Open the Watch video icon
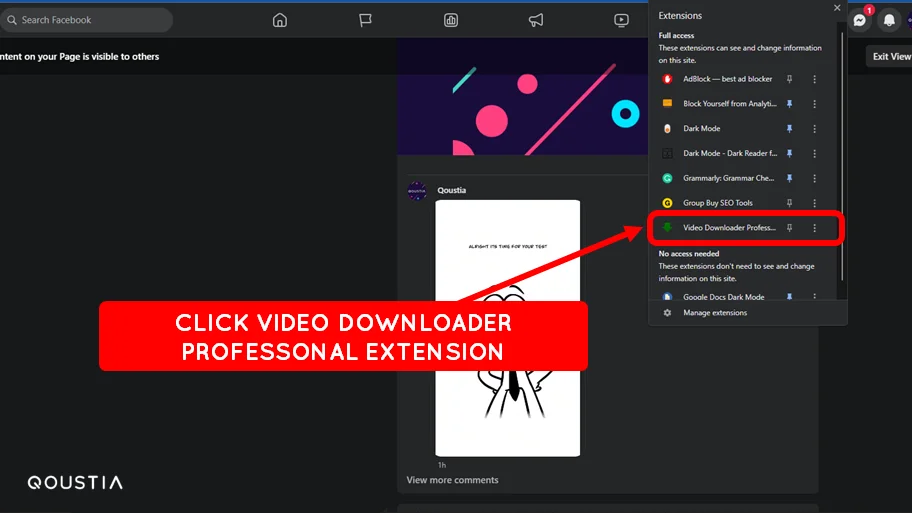 click(621, 20)
